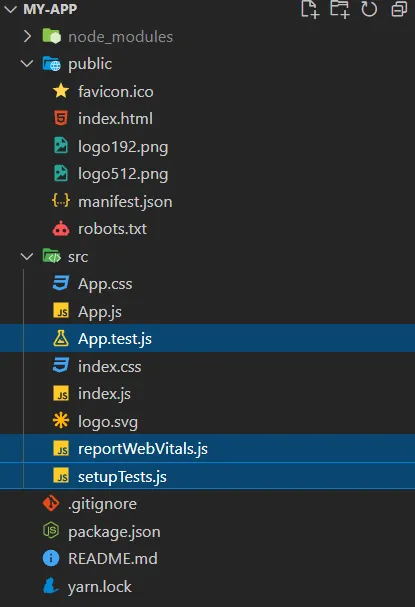
Task: Click the CSS icon beside index.css
Action: point(61,366)
